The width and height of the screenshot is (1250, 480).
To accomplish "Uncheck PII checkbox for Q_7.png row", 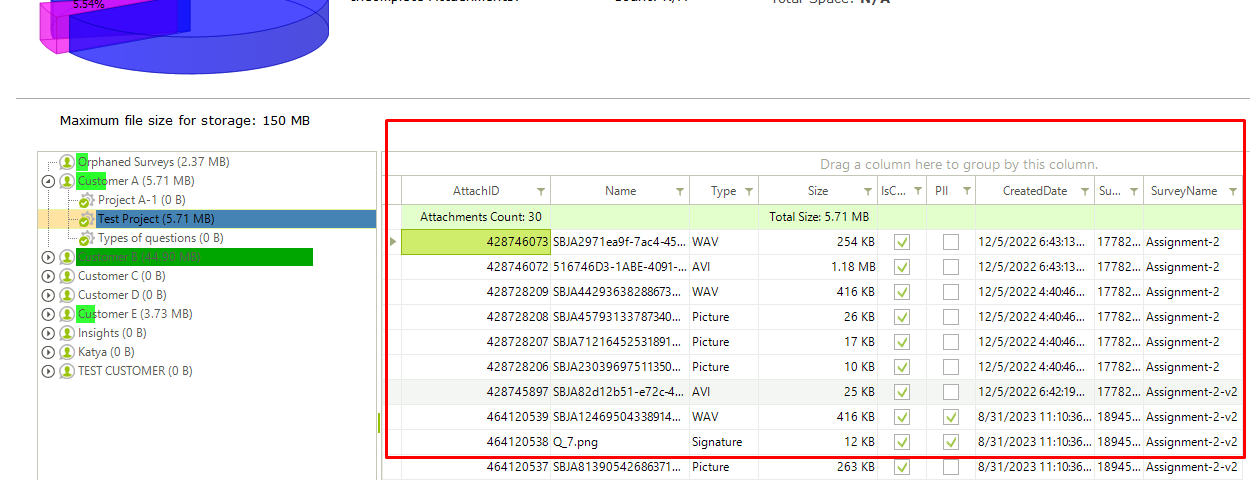I will point(951,442).
